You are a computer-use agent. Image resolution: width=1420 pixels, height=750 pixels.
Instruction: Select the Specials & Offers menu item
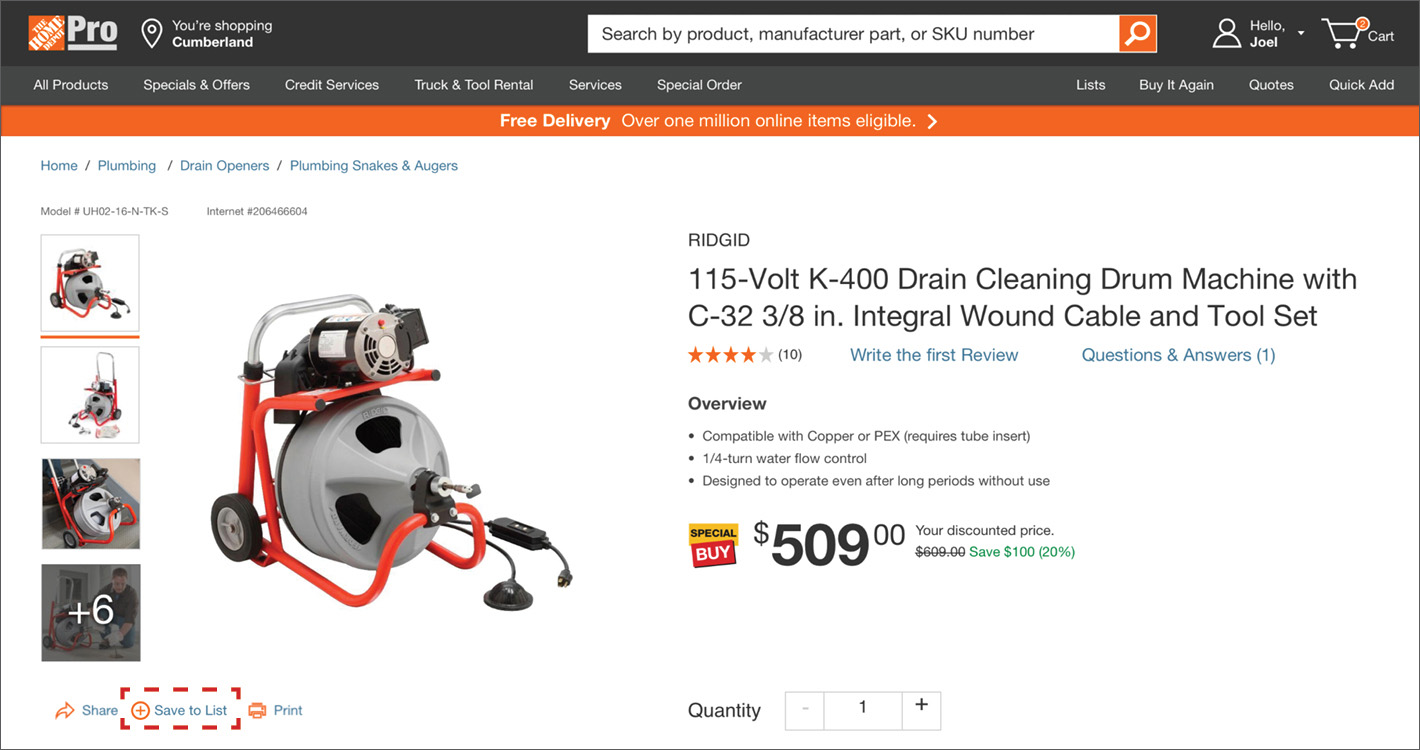coord(196,85)
